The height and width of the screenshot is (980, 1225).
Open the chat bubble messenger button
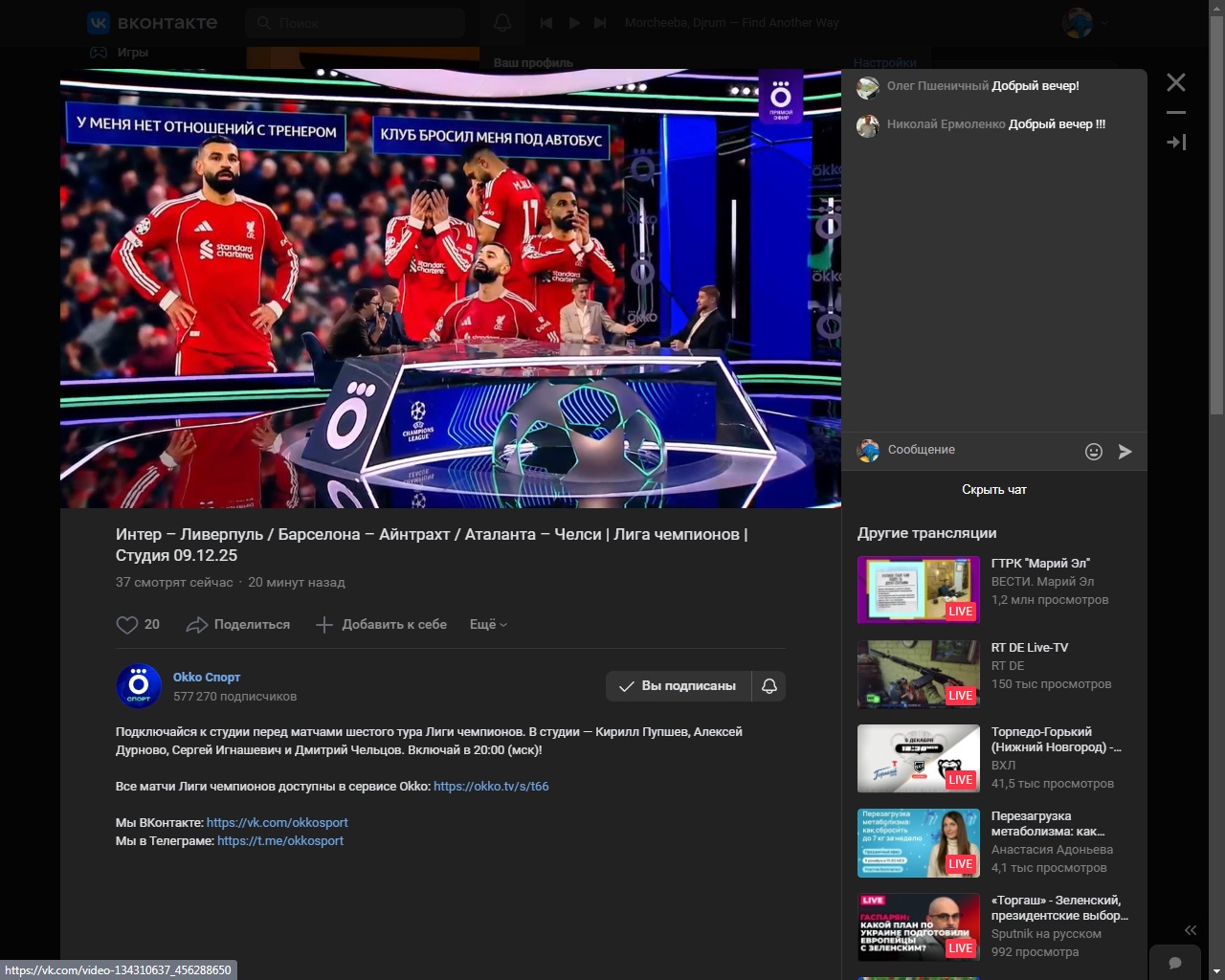[1175, 963]
